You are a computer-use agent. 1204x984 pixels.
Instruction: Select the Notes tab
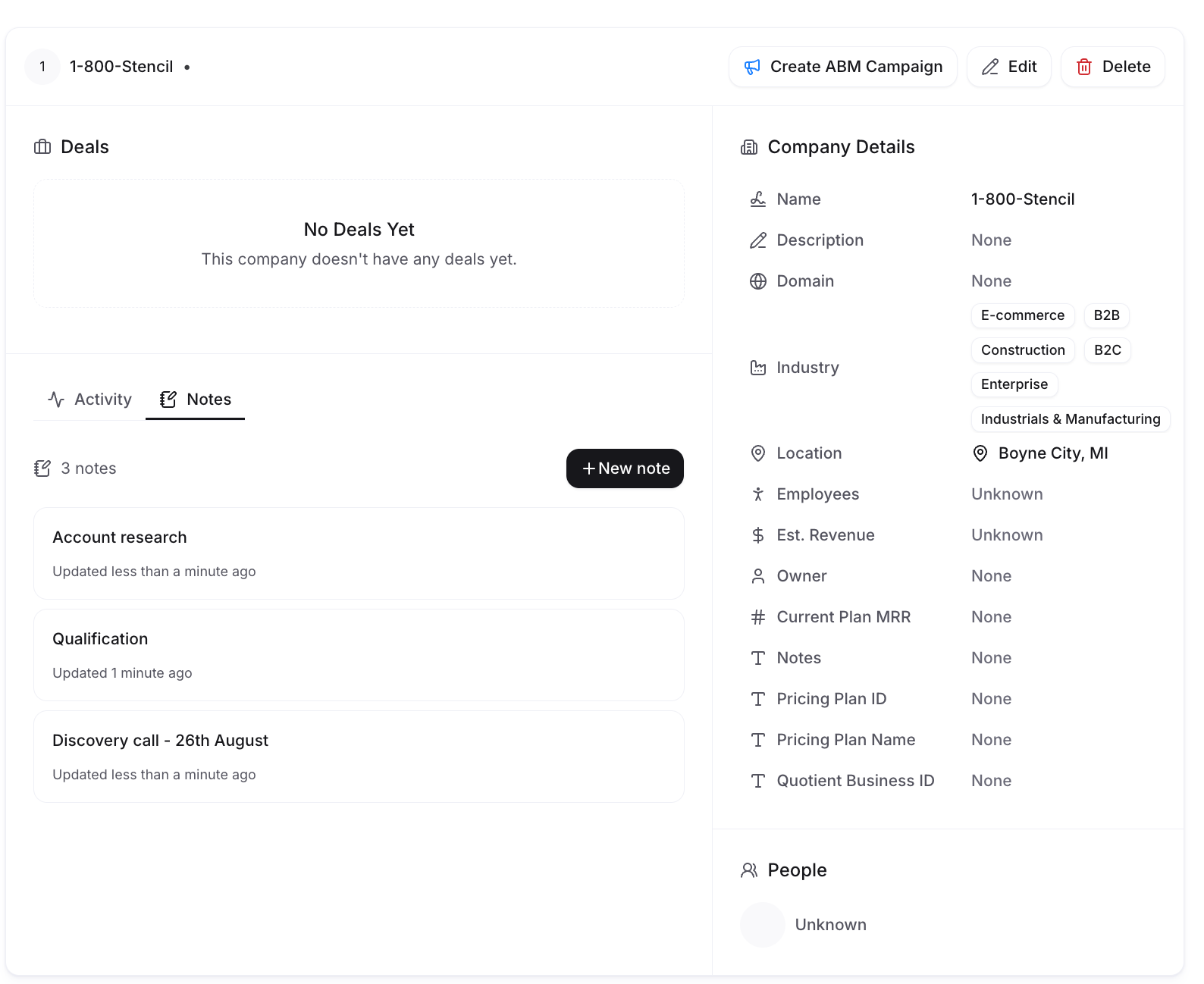click(x=195, y=400)
